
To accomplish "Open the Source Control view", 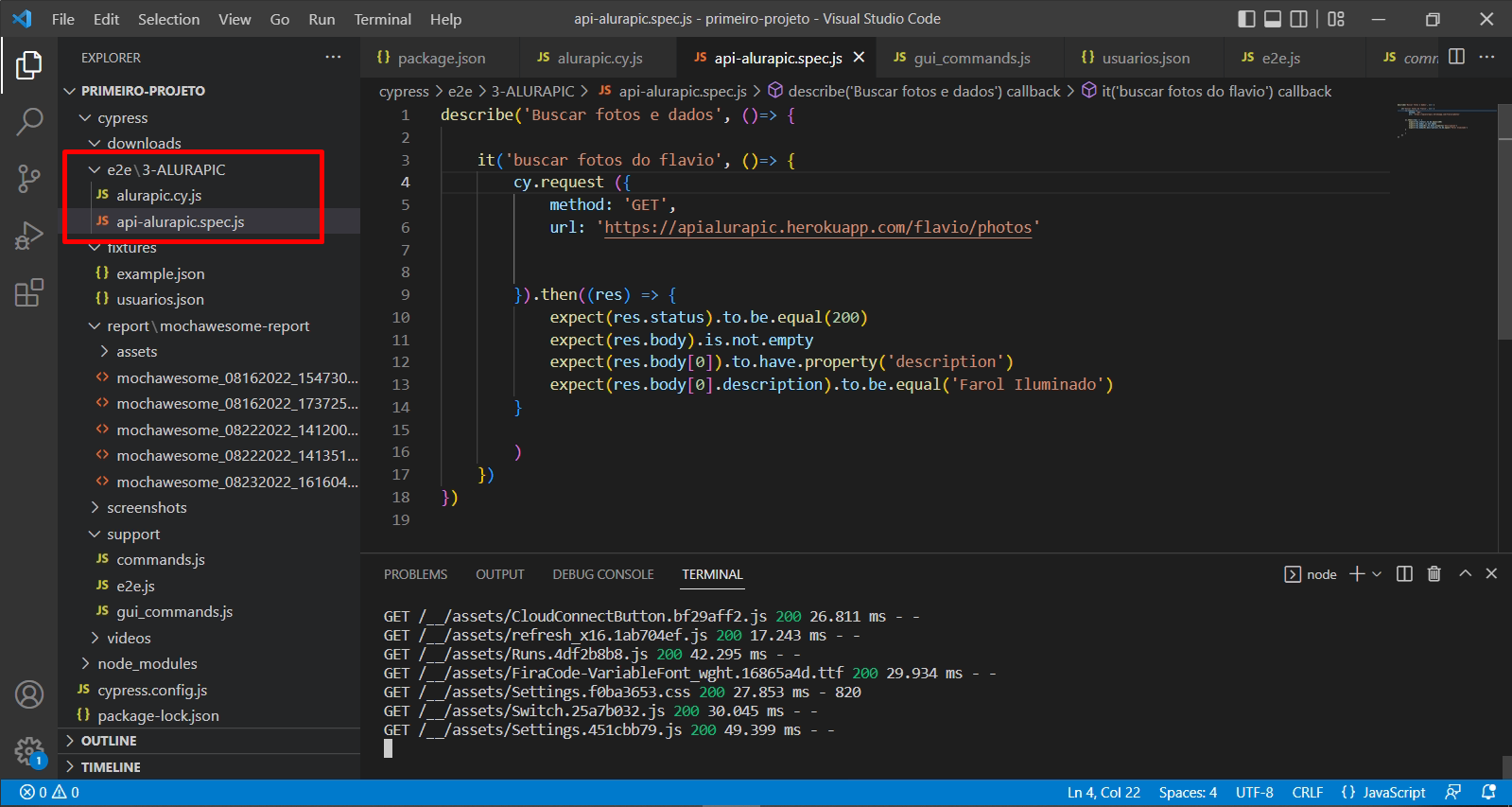I will coord(29,178).
